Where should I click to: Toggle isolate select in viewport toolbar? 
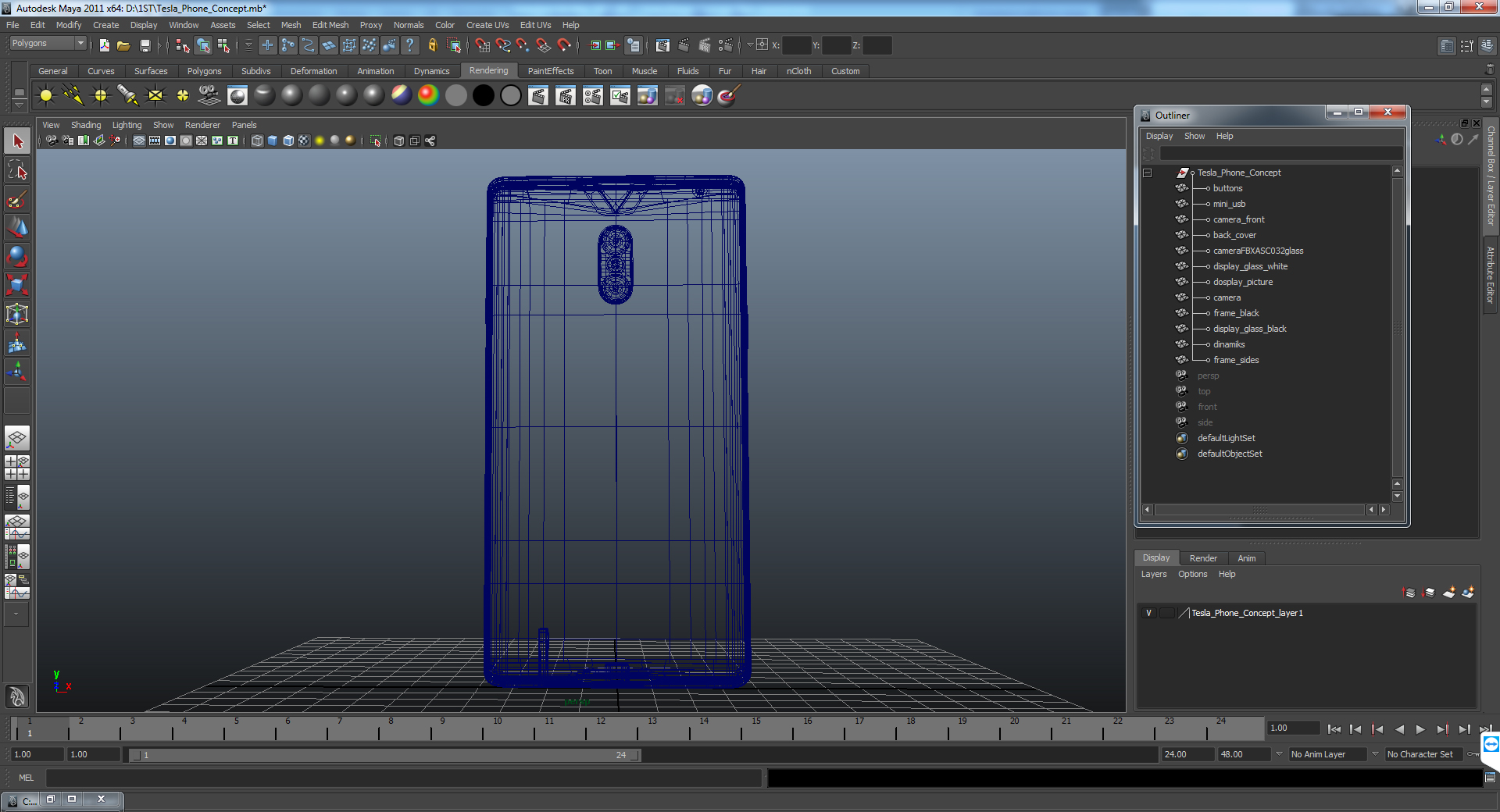(376, 141)
